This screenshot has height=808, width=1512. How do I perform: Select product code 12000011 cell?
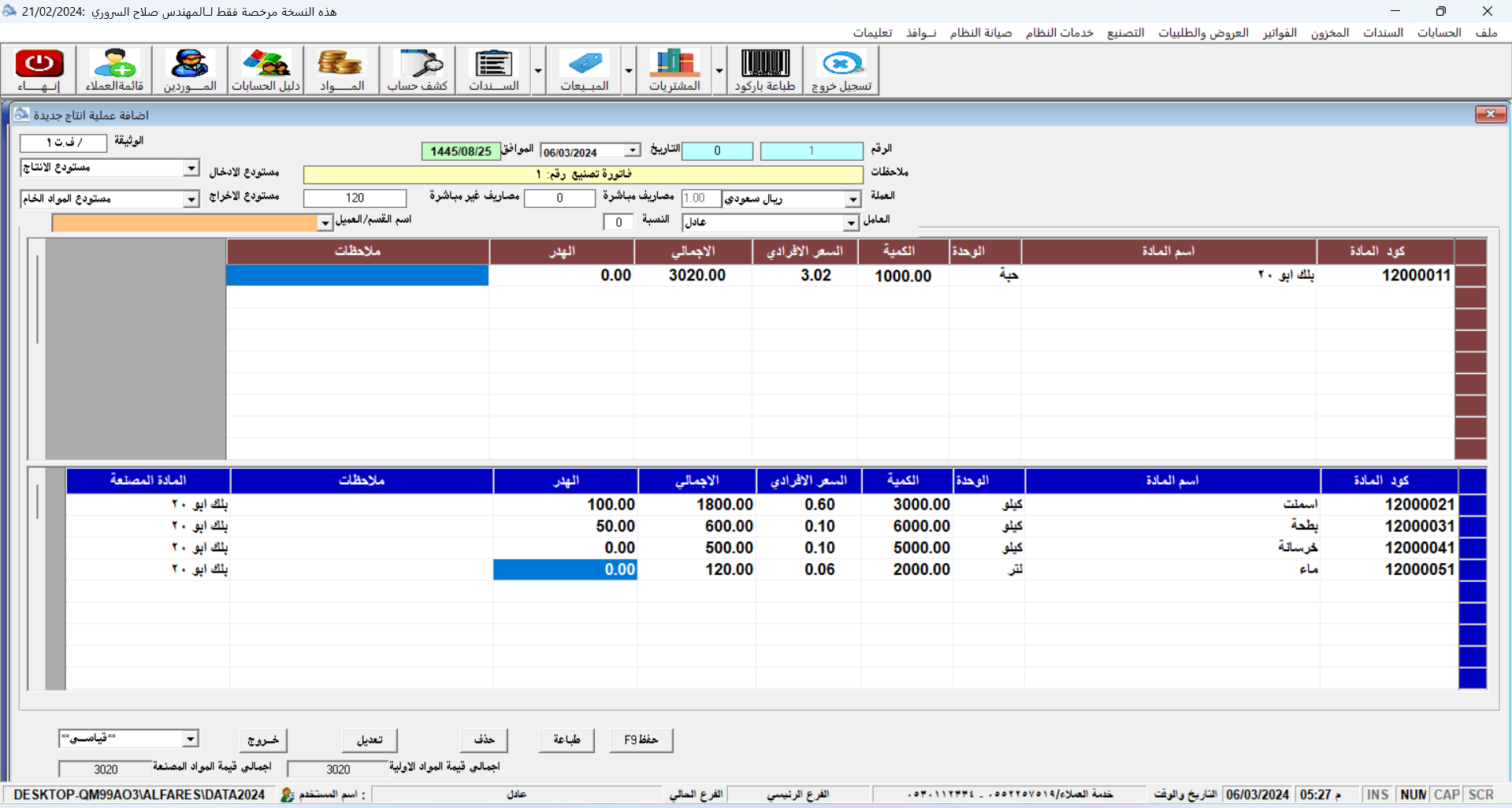1385,275
